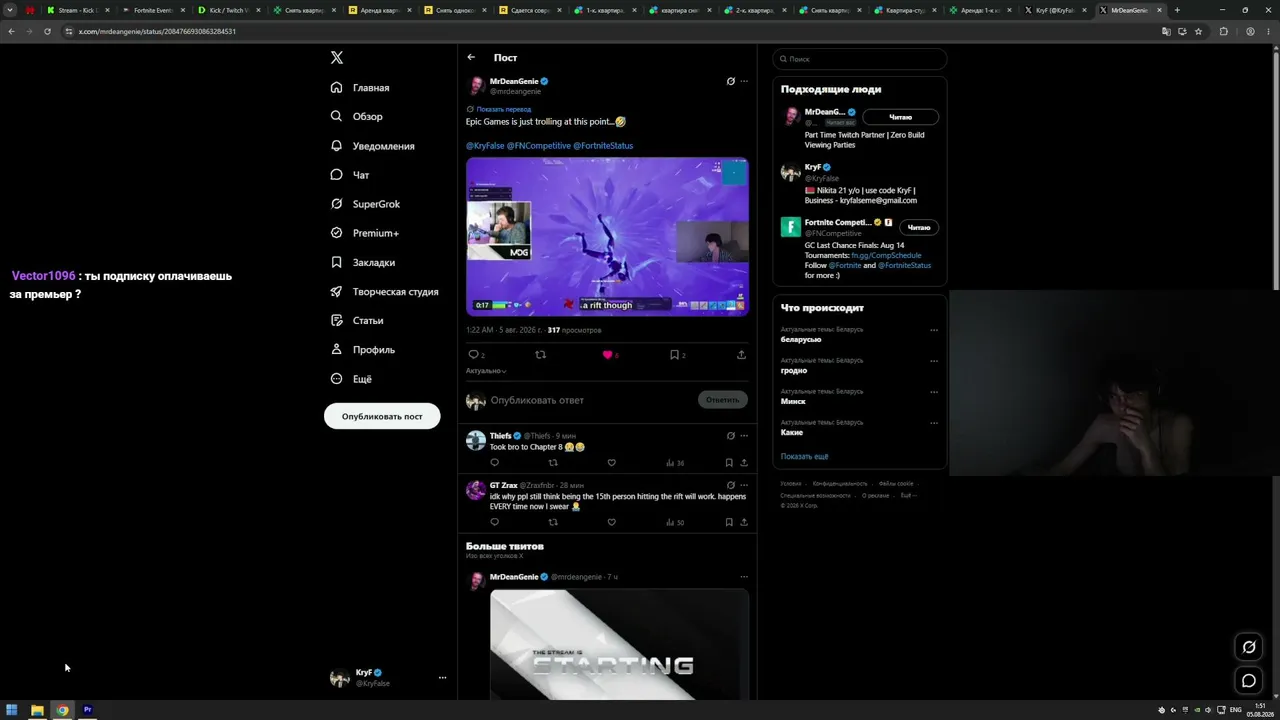The height and width of the screenshot is (720, 1280).
Task: Click Показать перевод link
Action: [x=503, y=109]
